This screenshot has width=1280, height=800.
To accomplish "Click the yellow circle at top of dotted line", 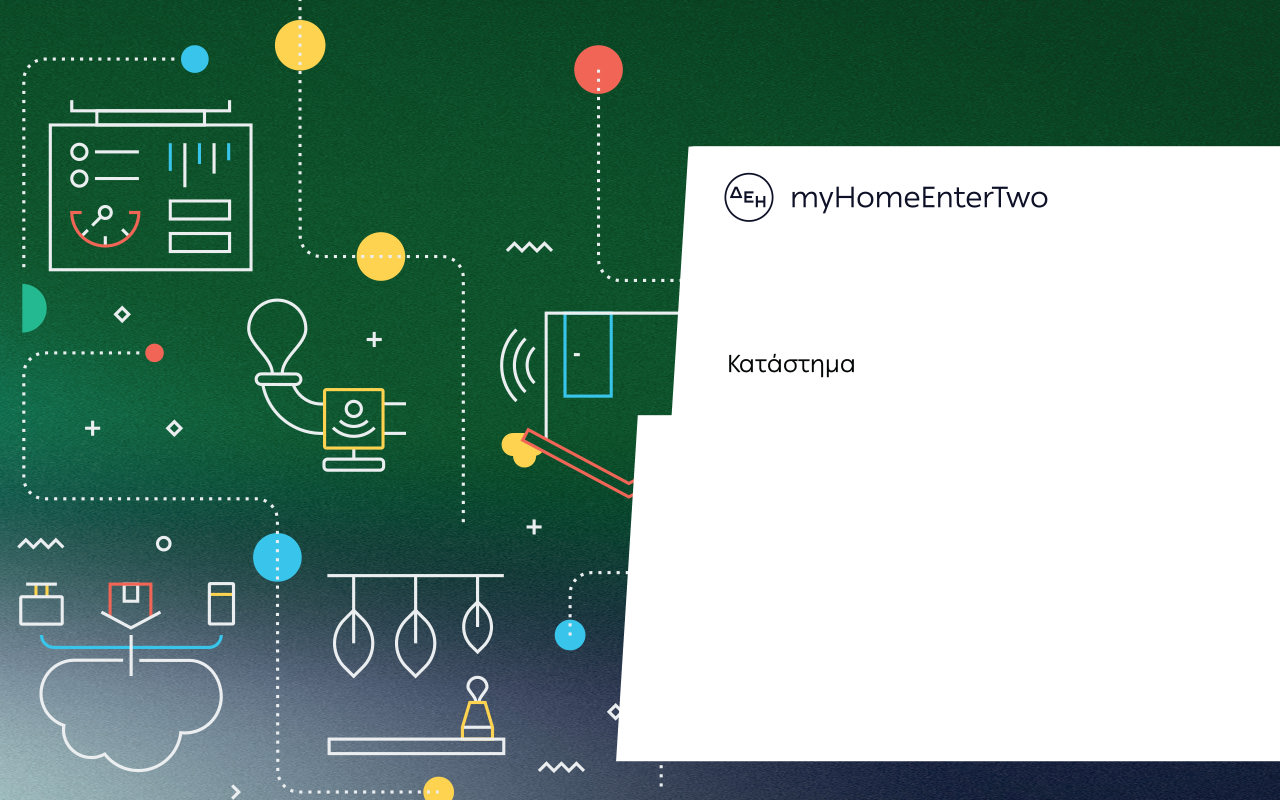I will click(300, 46).
